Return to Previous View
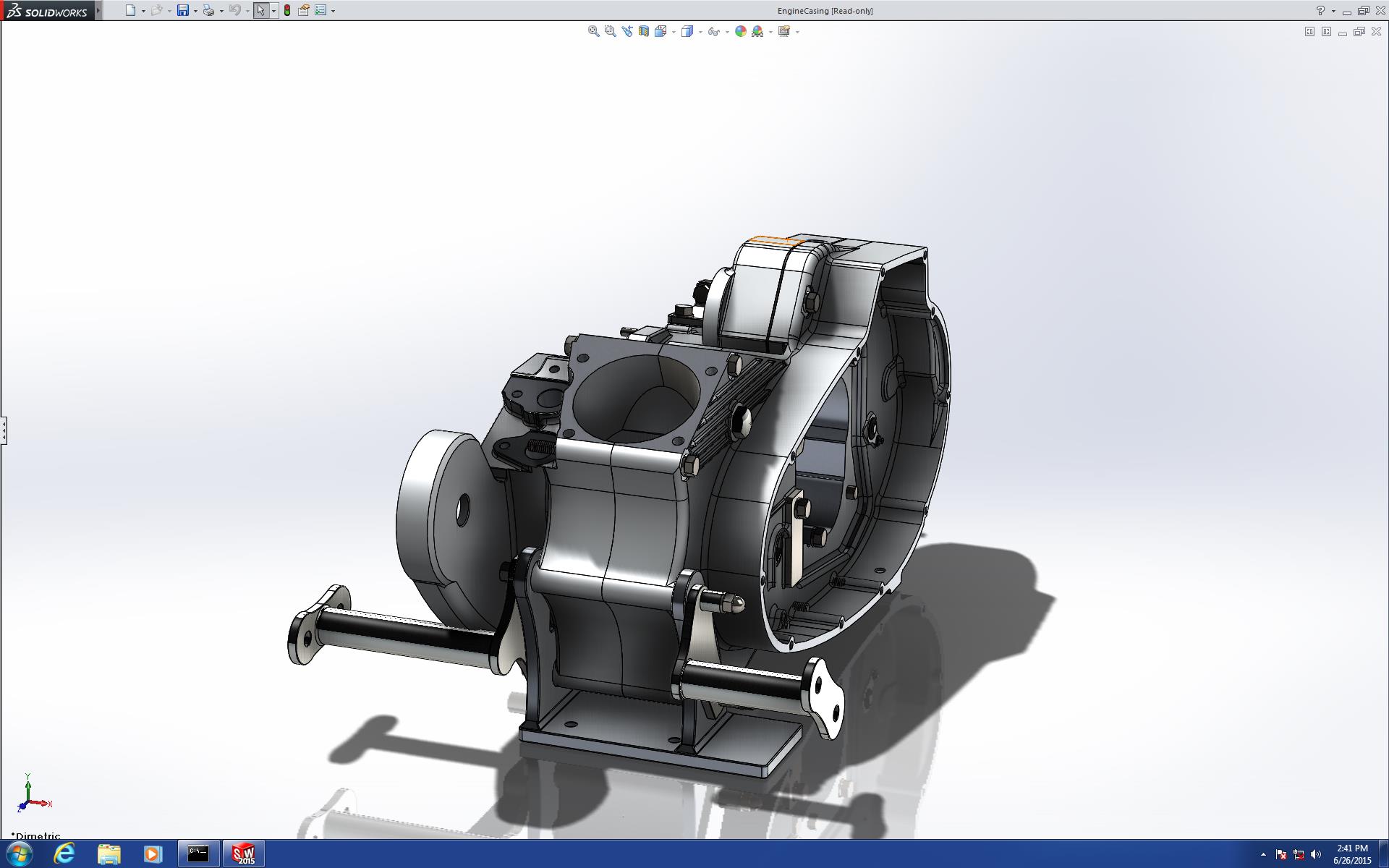 click(626, 31)
